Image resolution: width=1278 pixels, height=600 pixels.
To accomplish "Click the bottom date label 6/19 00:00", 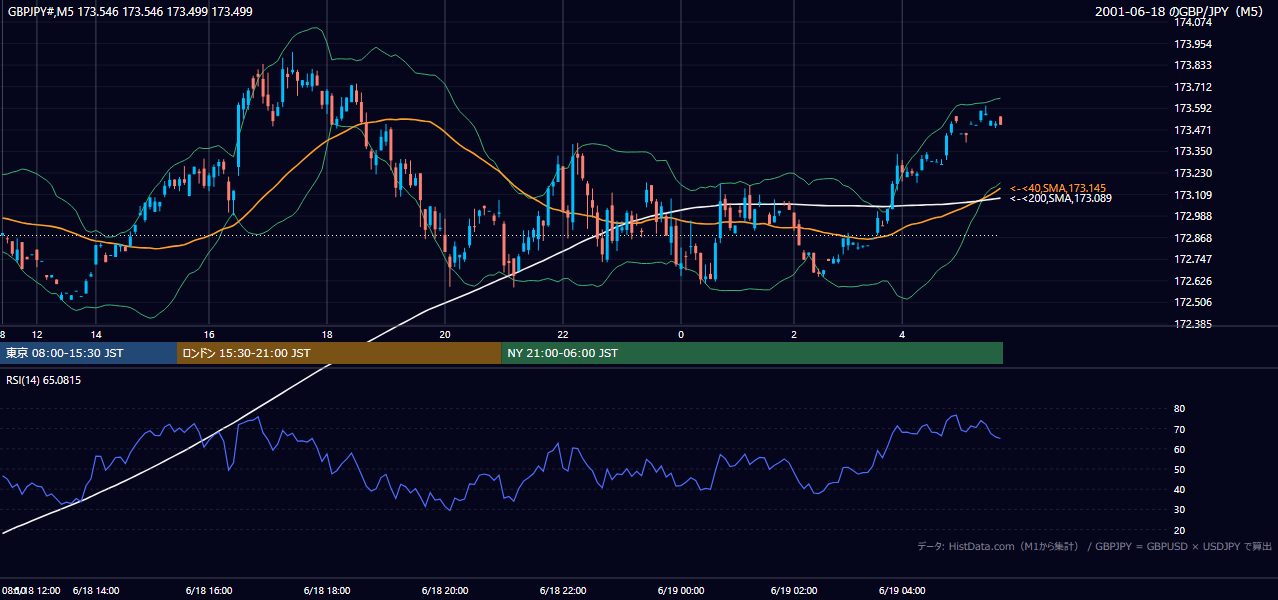I will pos(681,590).
